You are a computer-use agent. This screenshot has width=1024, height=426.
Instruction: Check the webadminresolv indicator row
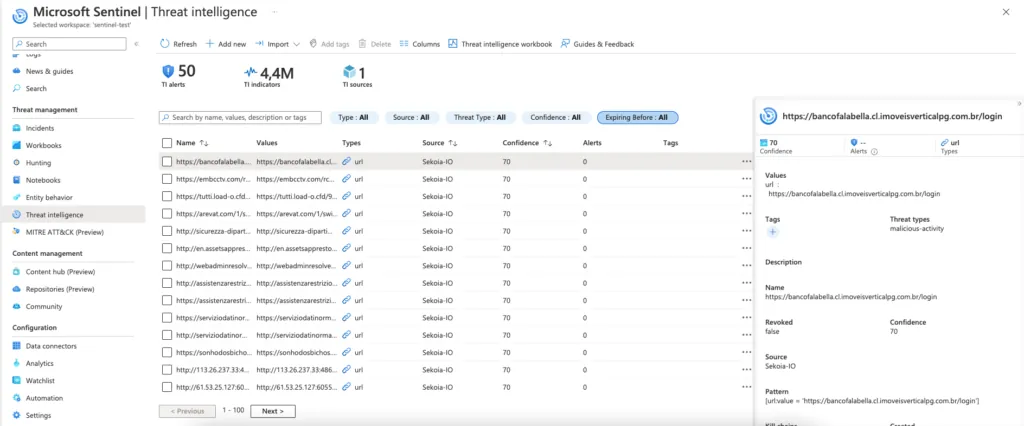click(x=167, y=265)
